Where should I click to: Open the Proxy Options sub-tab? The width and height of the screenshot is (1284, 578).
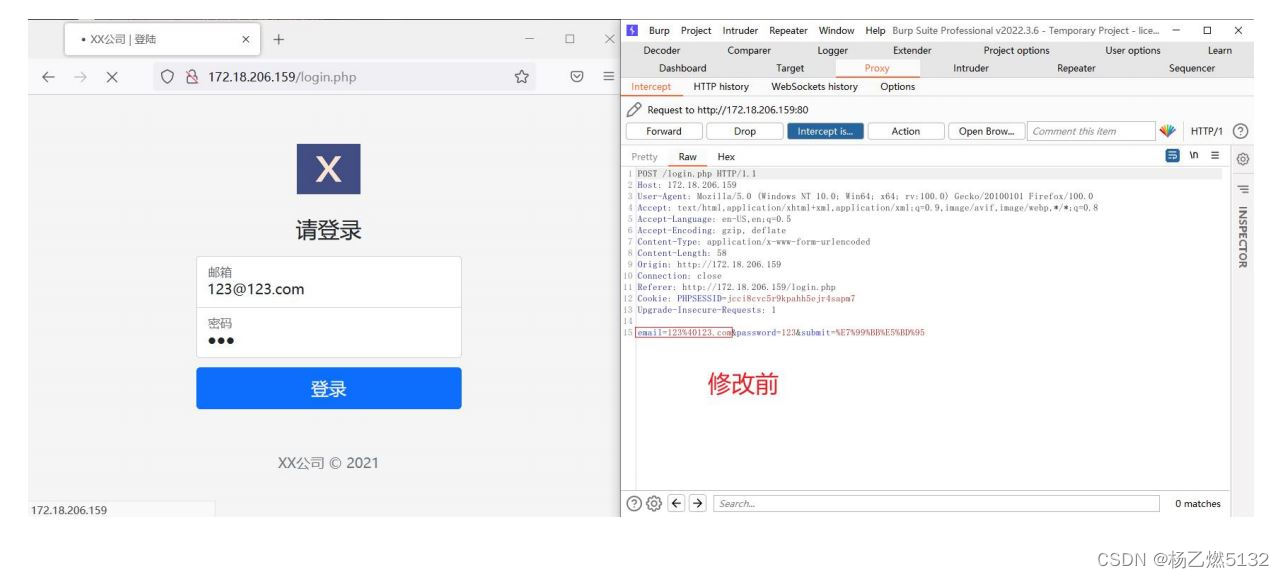coord(897,86)
